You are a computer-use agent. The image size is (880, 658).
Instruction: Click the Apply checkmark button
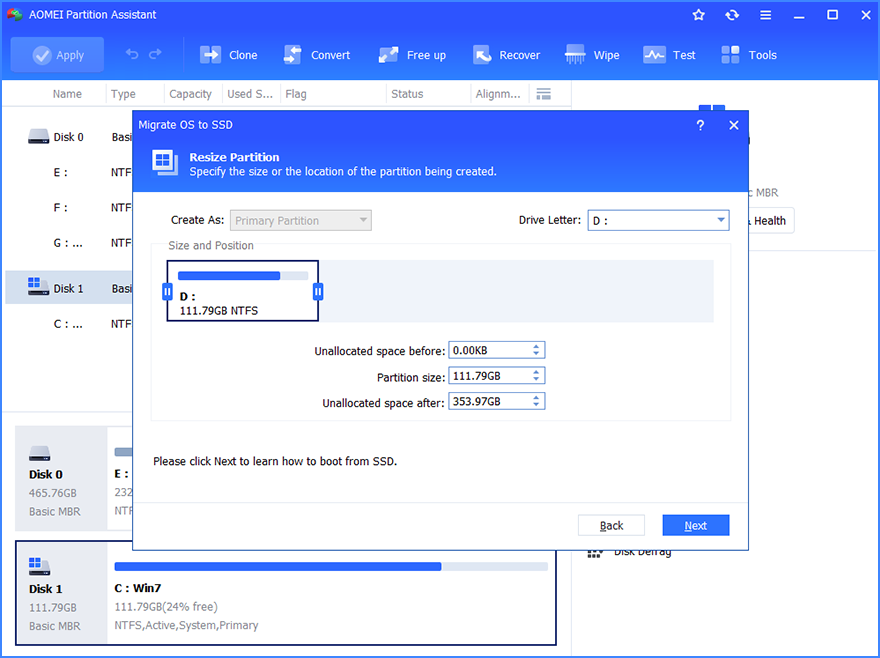point(57,55)
